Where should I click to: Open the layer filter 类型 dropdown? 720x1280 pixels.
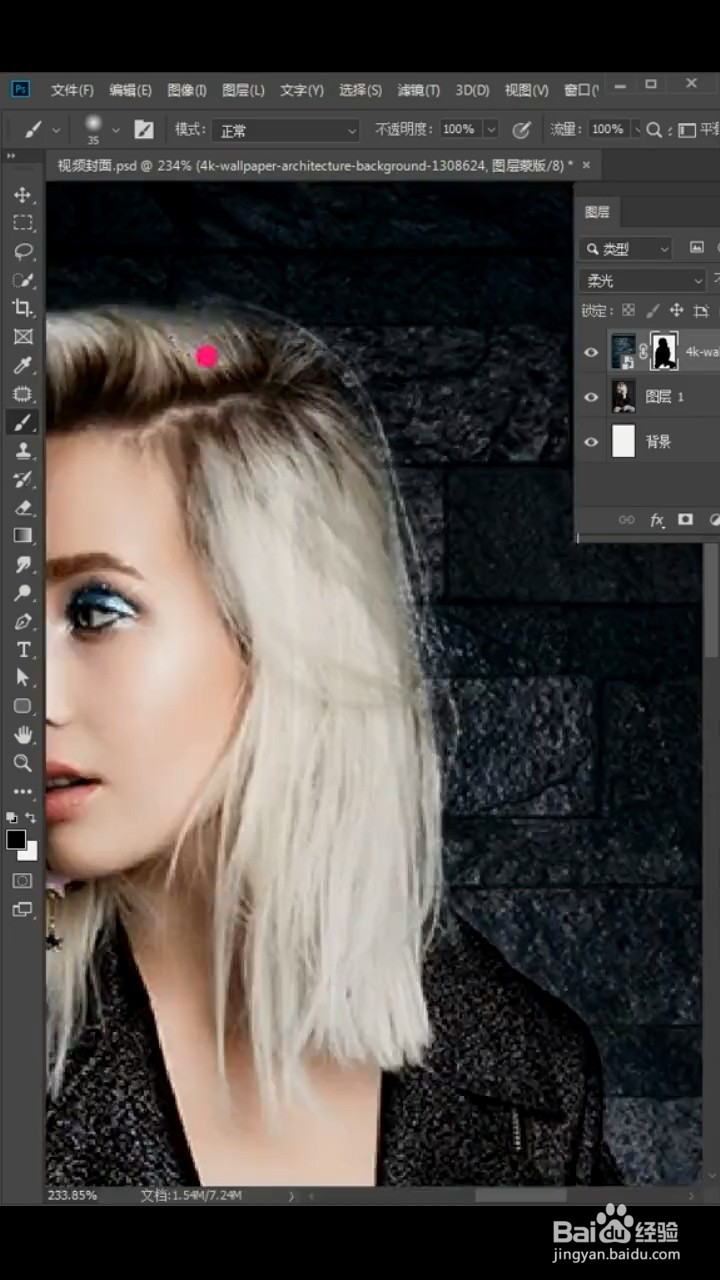[x=626, y=248]
